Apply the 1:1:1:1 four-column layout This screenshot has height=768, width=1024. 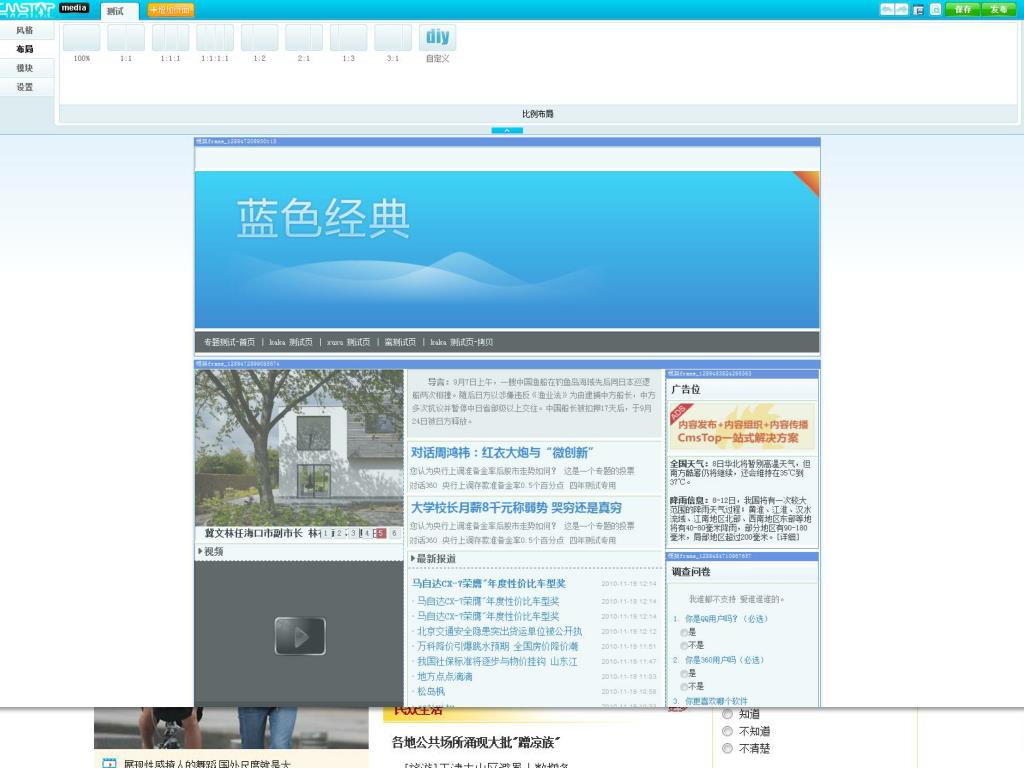click(x=215, y=38)
